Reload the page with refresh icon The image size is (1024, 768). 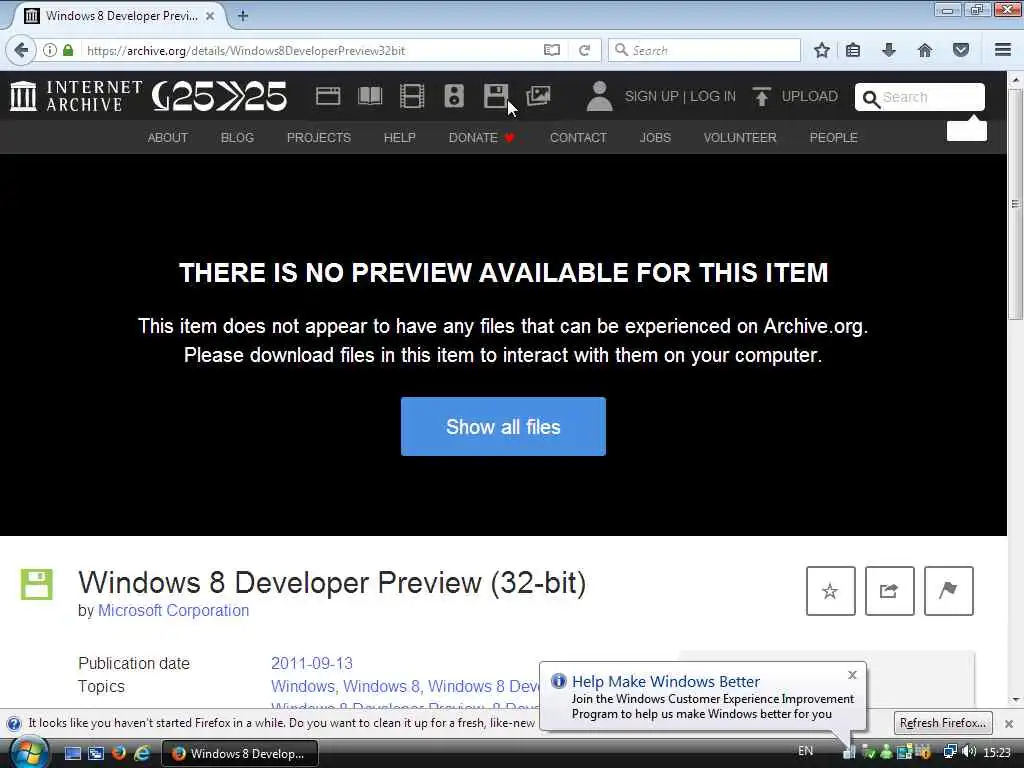pyautogui.click(x=584, y=50)
